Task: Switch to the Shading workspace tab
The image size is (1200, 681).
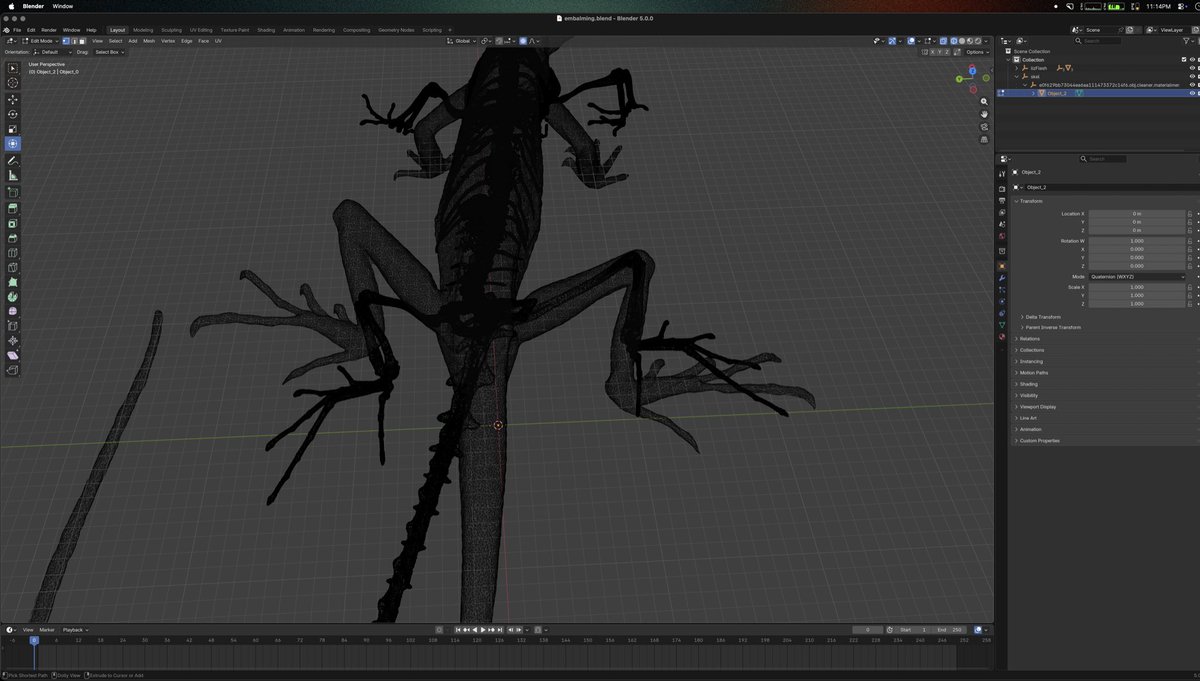Action: 266,30
